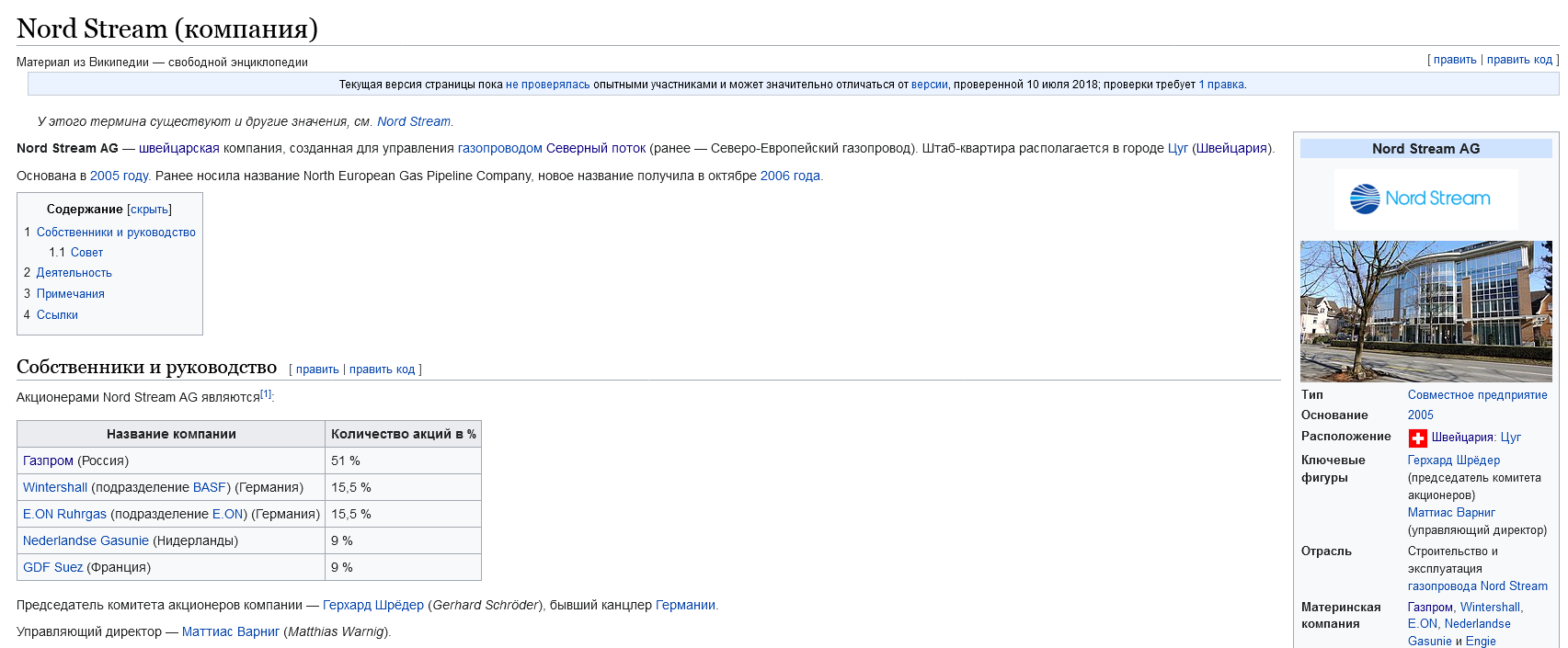Open Совместное предприятие link in infobox
The width and height of the screenshot is (1568, 648).
(1477, 395)
